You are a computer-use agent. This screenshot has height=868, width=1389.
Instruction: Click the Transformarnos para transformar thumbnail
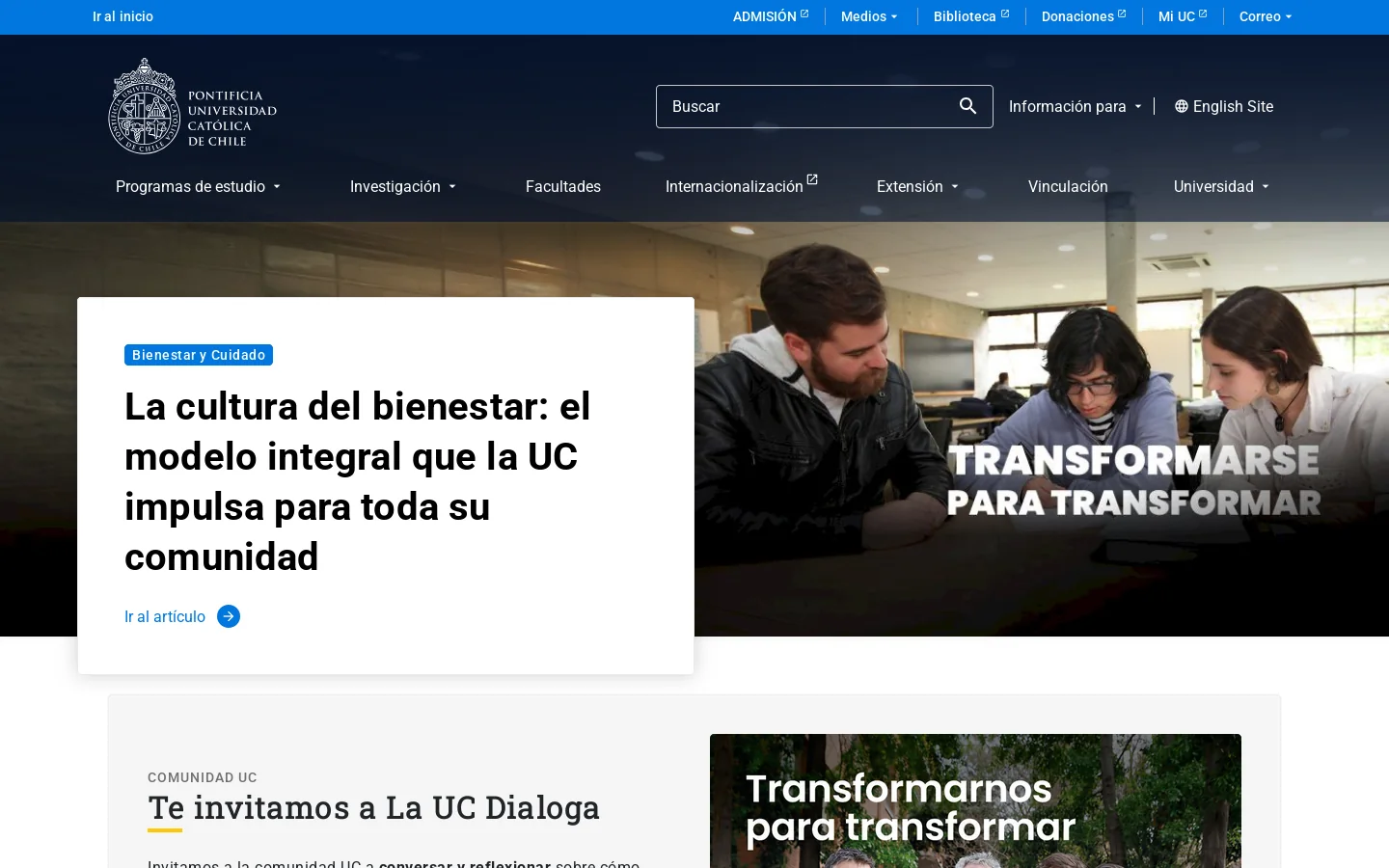click(975, 800)
